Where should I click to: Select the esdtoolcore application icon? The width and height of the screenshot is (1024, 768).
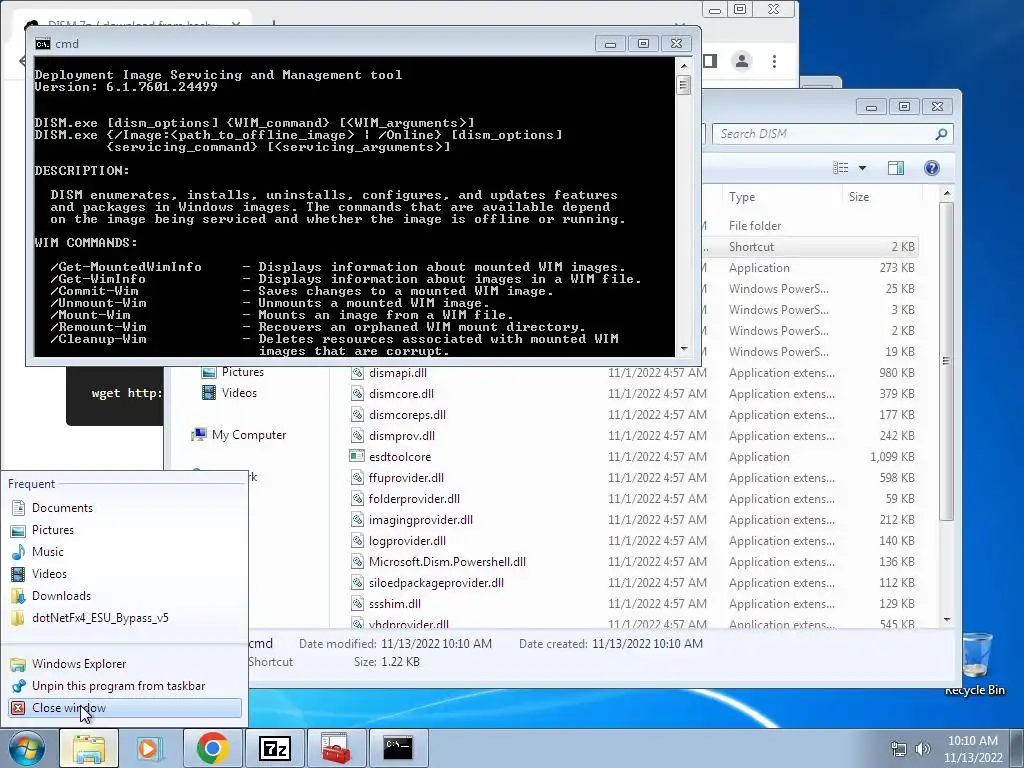pyautogui.click(x=357, y=456)
